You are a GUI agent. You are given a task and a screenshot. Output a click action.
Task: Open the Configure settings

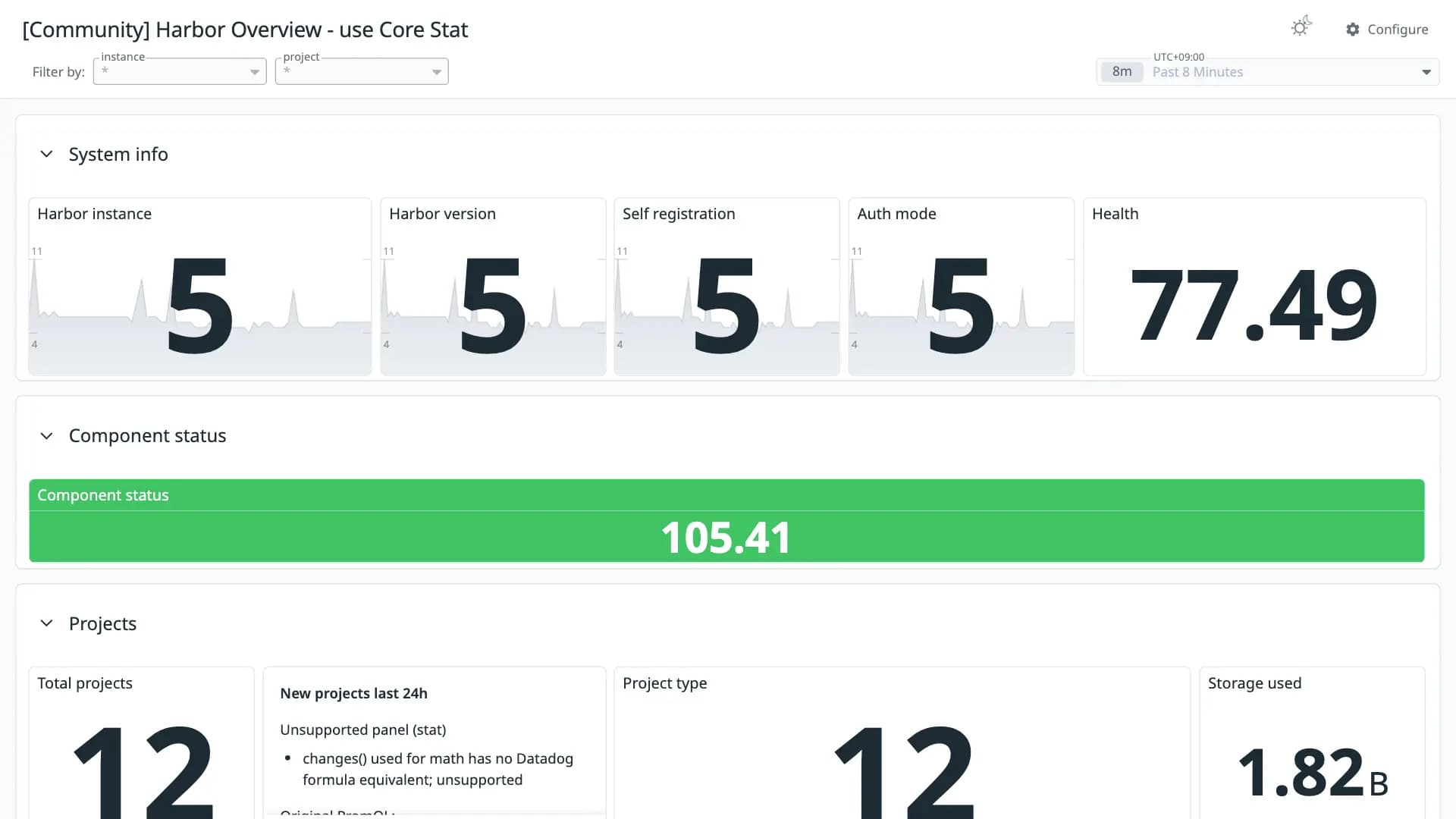click(1387, 30)
